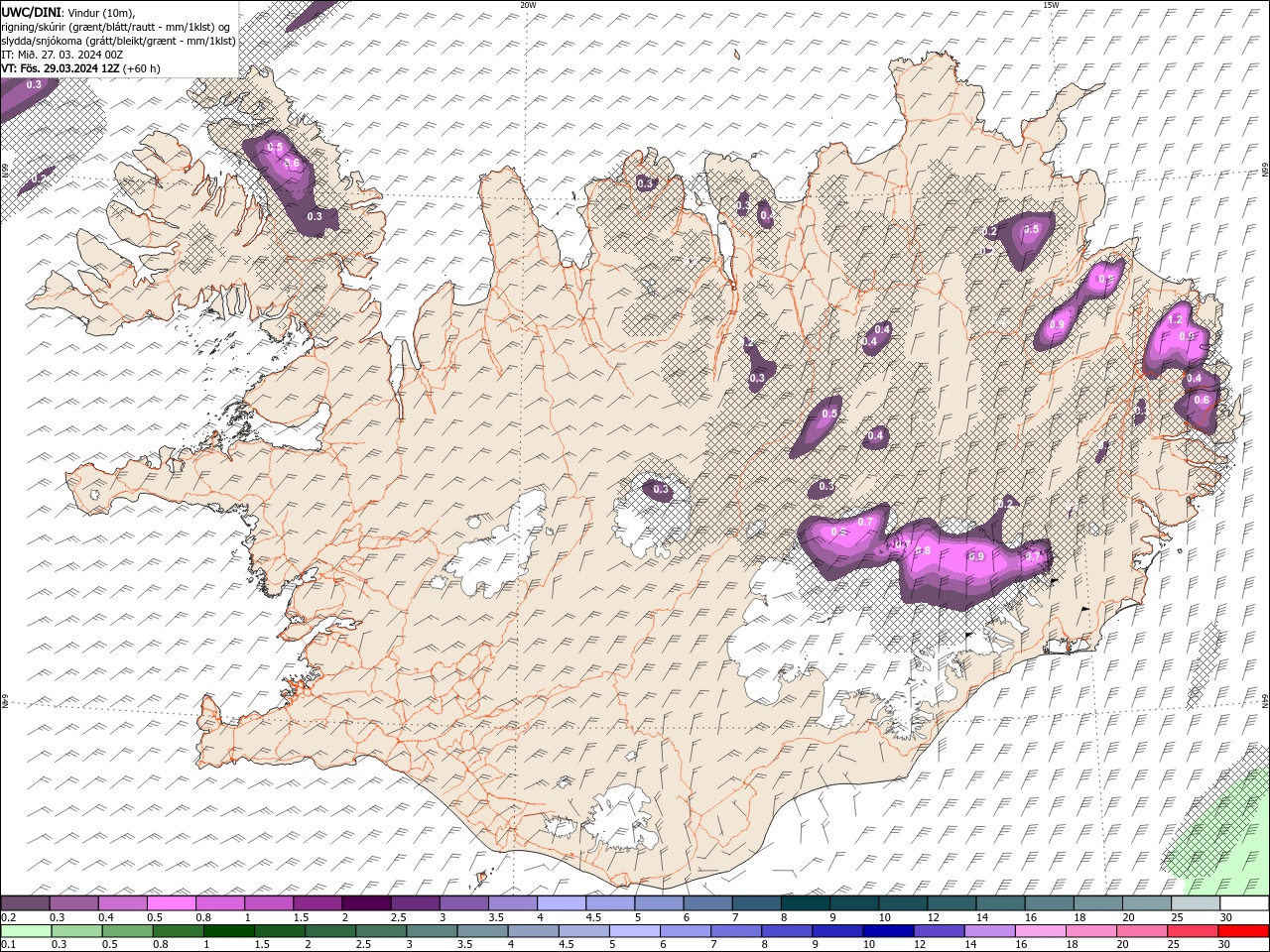Viewport: 1270px width, 952px height.
Task: Select the 'Vindur (10m)' heading text
Action: click(102, 12)
